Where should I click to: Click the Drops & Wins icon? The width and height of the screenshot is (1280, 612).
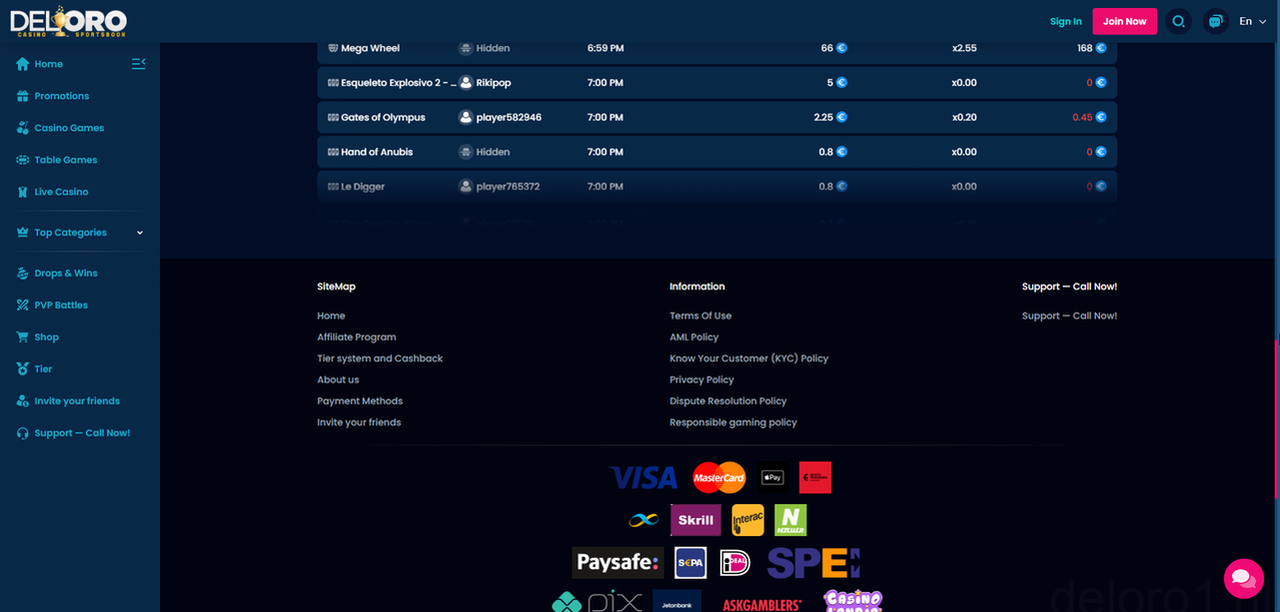tap(23, 273)
